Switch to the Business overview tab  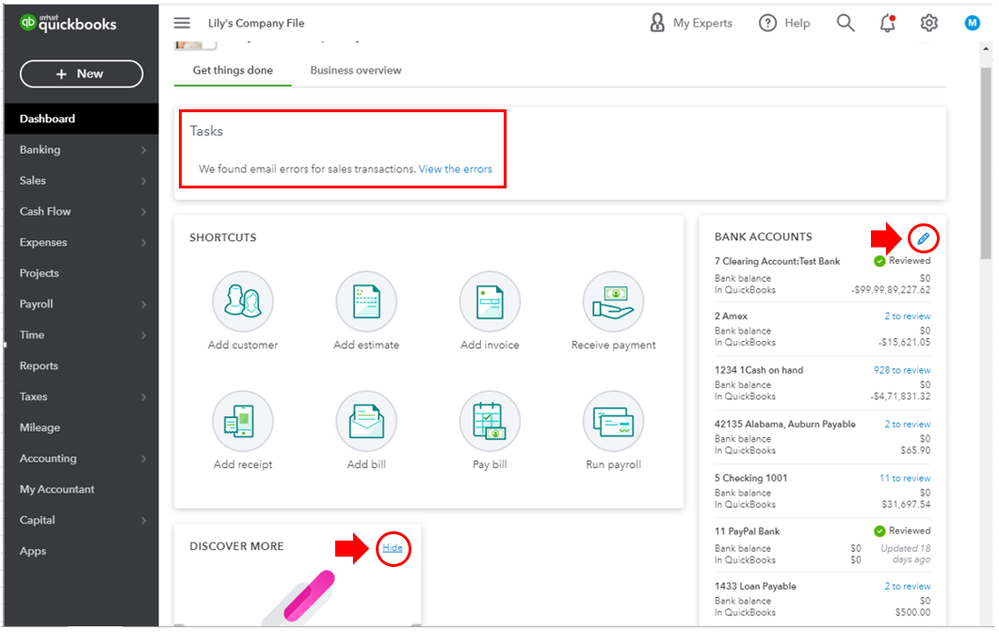click(356, 70)
